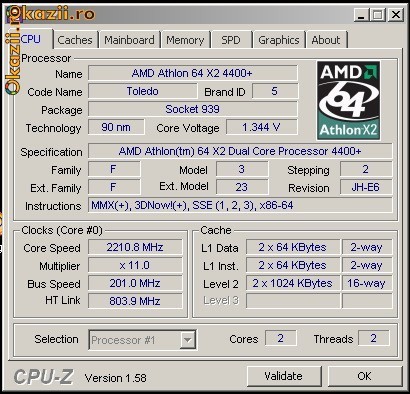Select the CPU tab
This screenshot has width=410, height=394.
click(31, 39)
